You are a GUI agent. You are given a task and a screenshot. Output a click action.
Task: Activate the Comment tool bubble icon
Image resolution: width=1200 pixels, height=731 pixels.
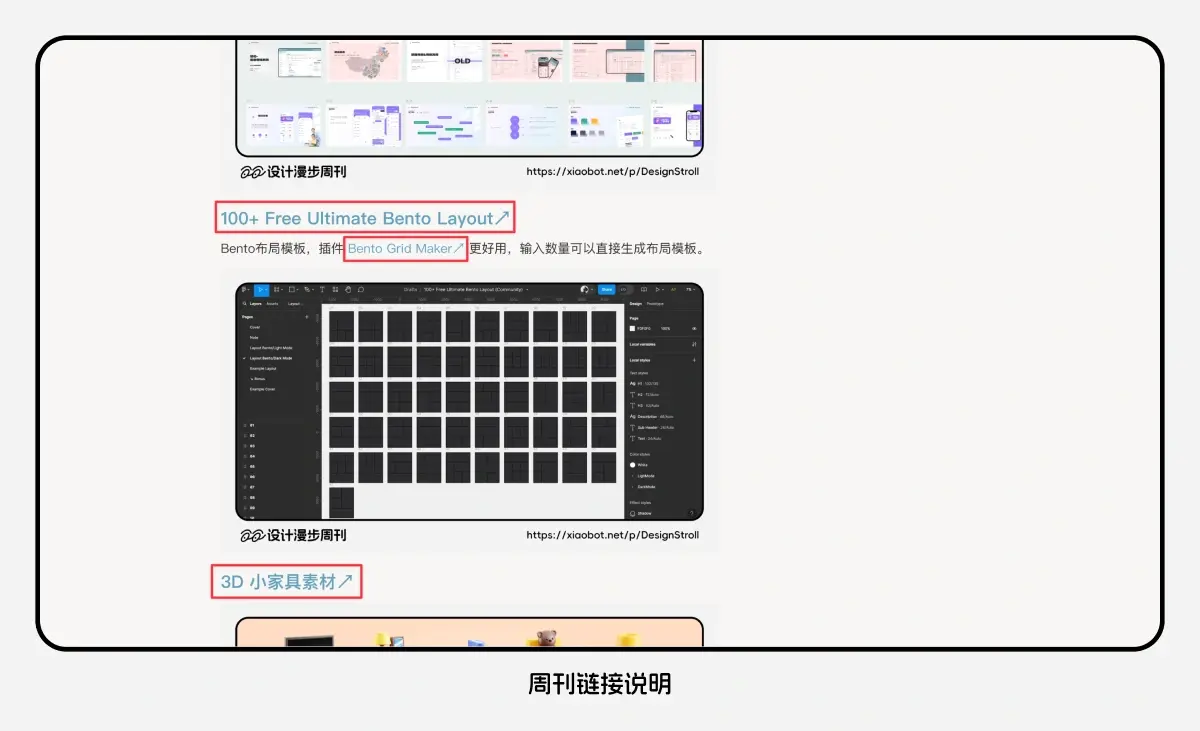point(360,289)
